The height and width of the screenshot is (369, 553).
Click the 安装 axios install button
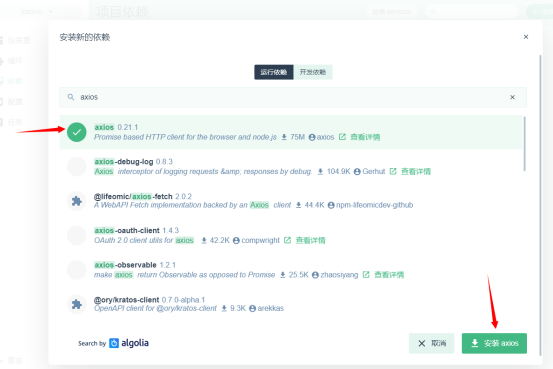(x=494, y=343)
